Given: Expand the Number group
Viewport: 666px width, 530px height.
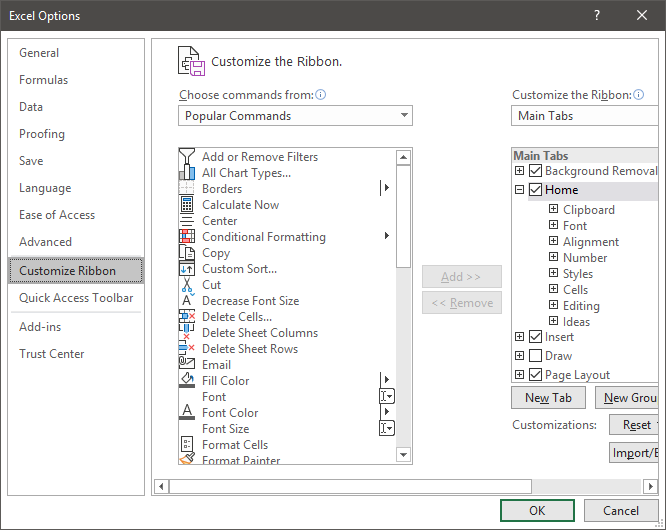Looking at the screenshot, I should [x=553, y=257].
